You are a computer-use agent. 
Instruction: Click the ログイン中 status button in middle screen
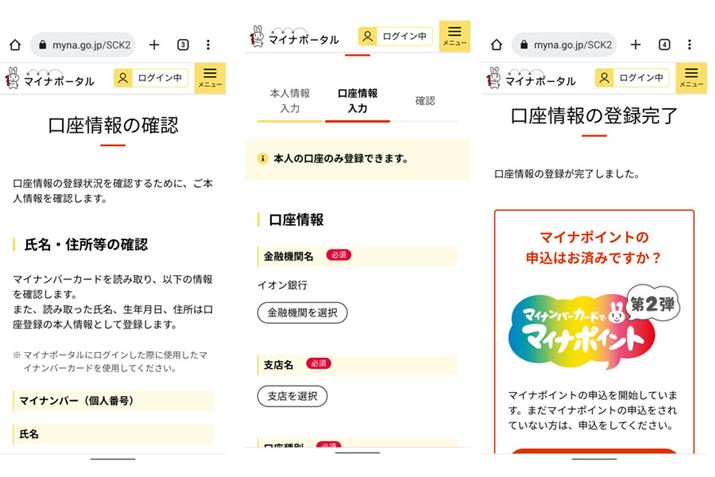pyautogui.click(x=395, y=36)
